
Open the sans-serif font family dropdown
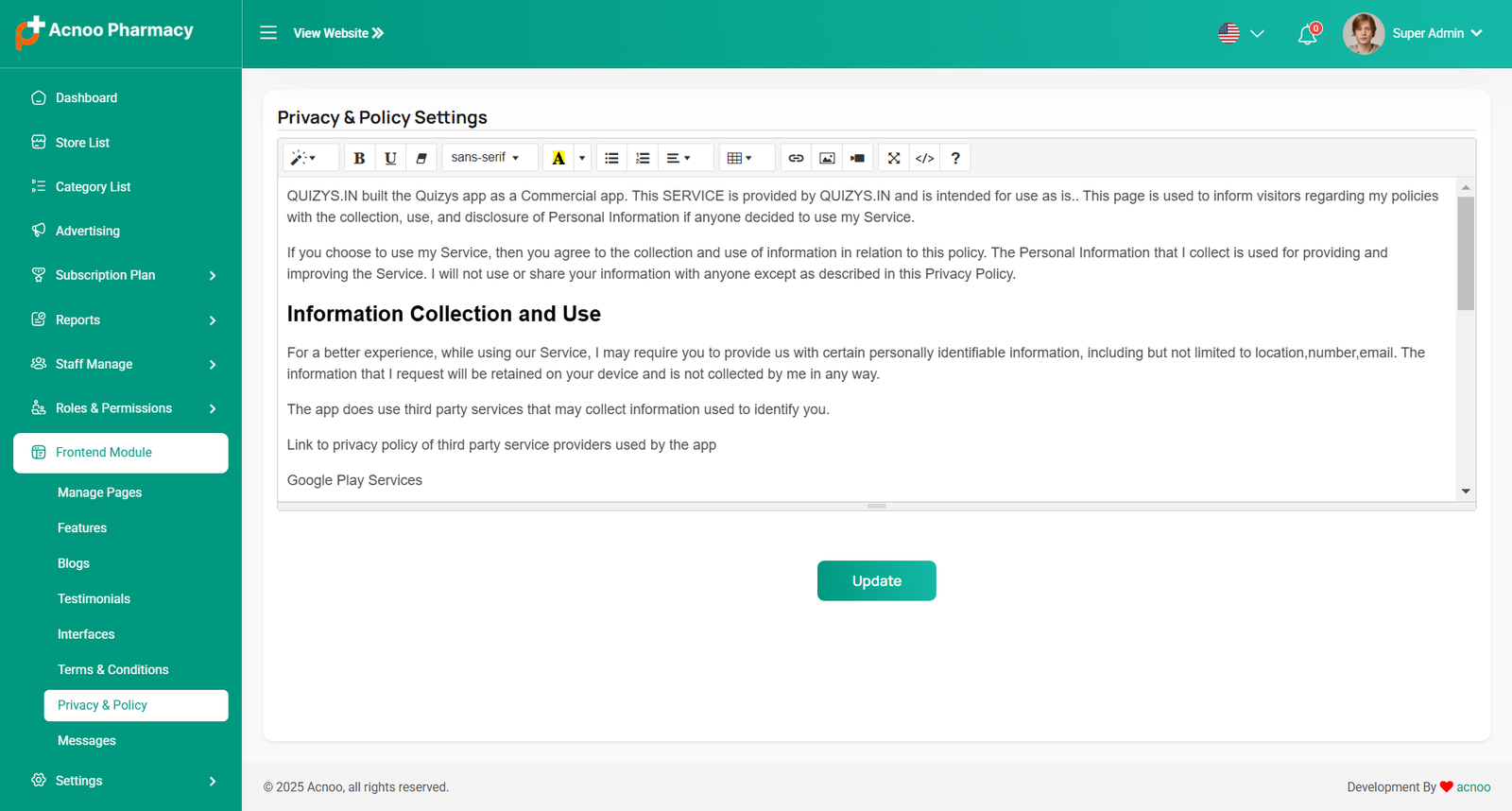point(490,158)
